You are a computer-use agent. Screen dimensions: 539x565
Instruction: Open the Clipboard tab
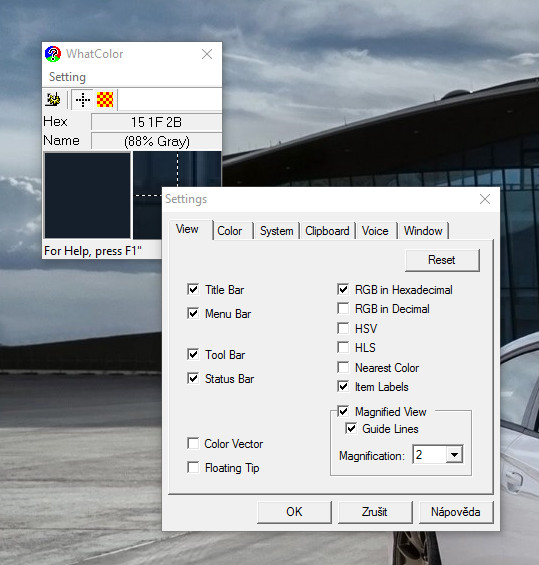tap(327, 231)
